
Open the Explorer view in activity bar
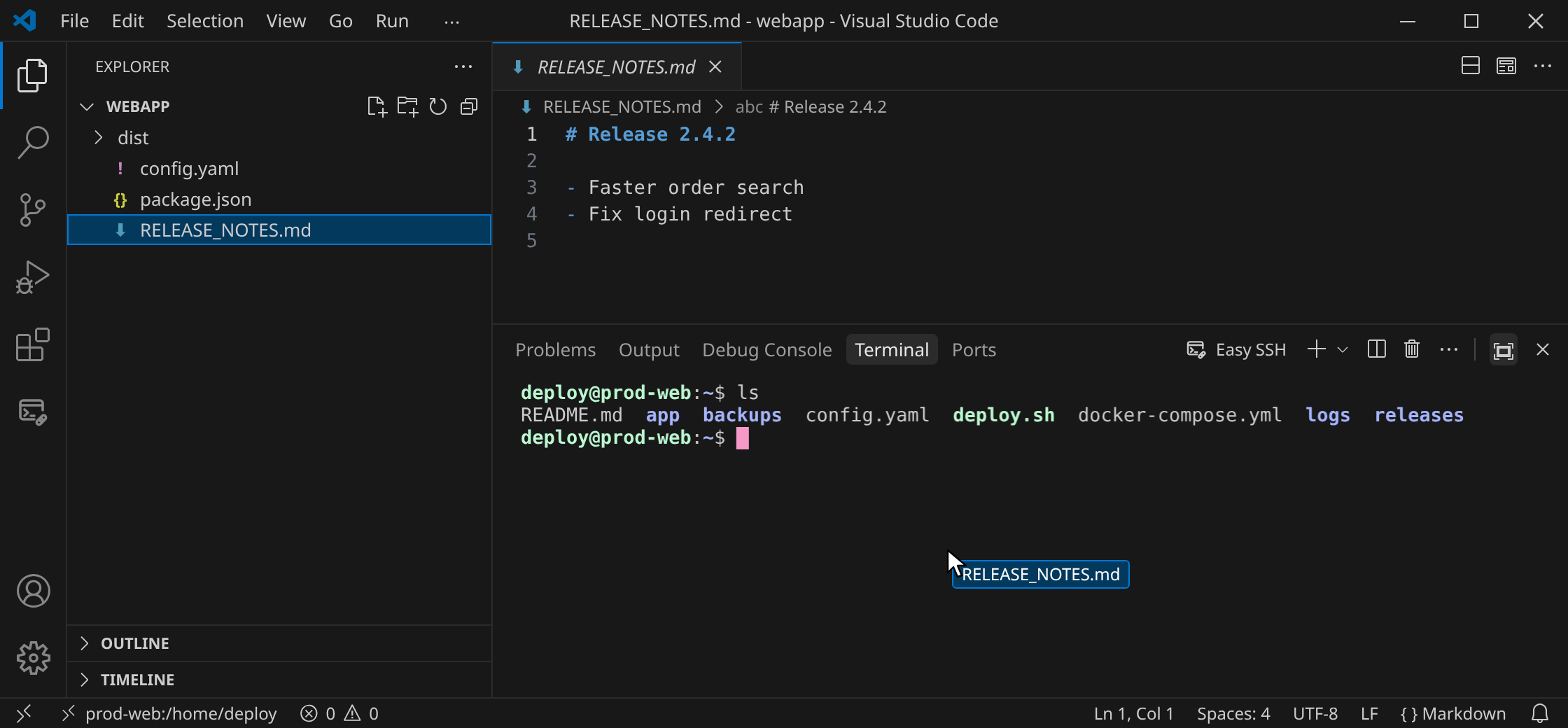[x=32, y=76]
